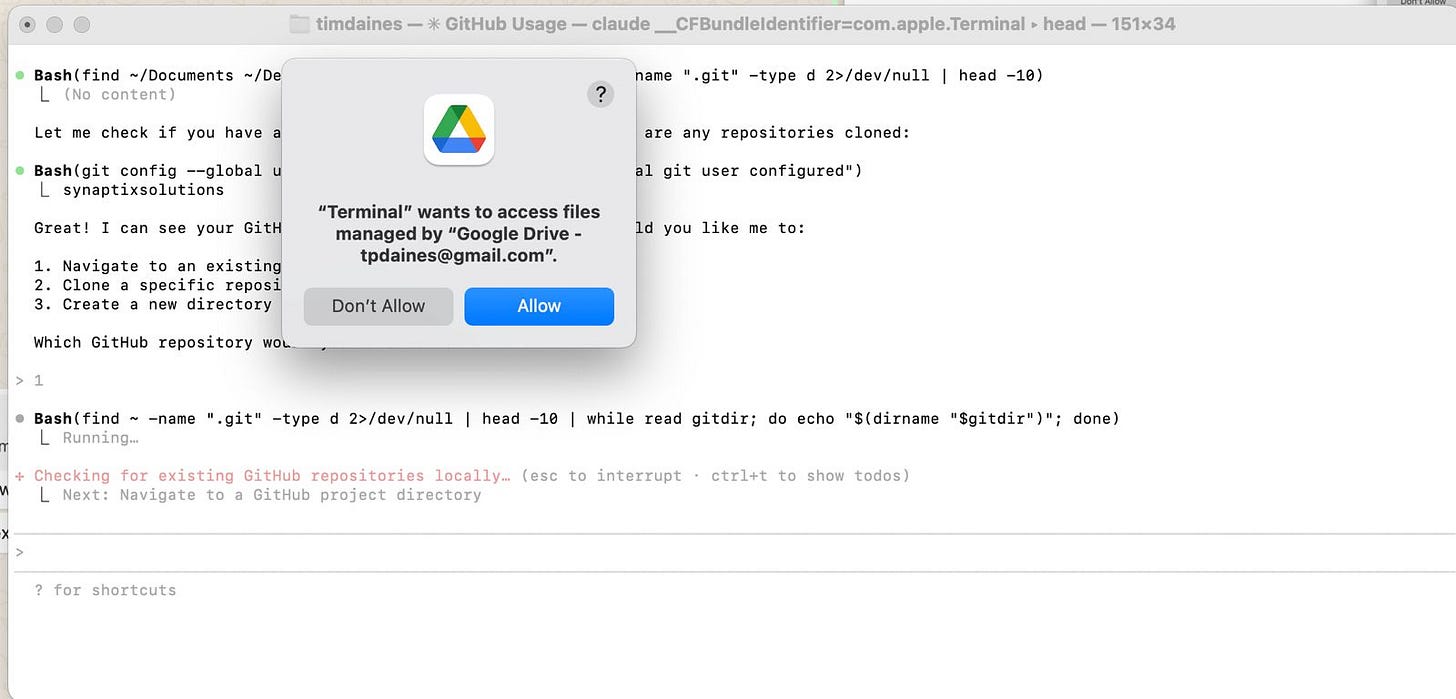Click the Terminal window's close button
This screenshot has width=1456, height=699.
coord(28,23)
